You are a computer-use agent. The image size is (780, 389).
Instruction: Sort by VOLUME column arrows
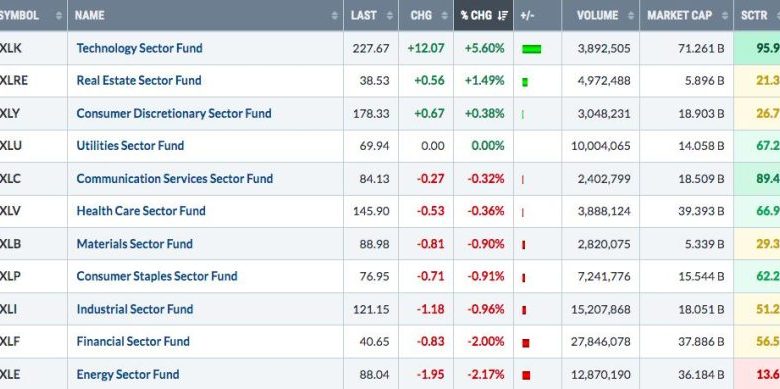point(630,16)
